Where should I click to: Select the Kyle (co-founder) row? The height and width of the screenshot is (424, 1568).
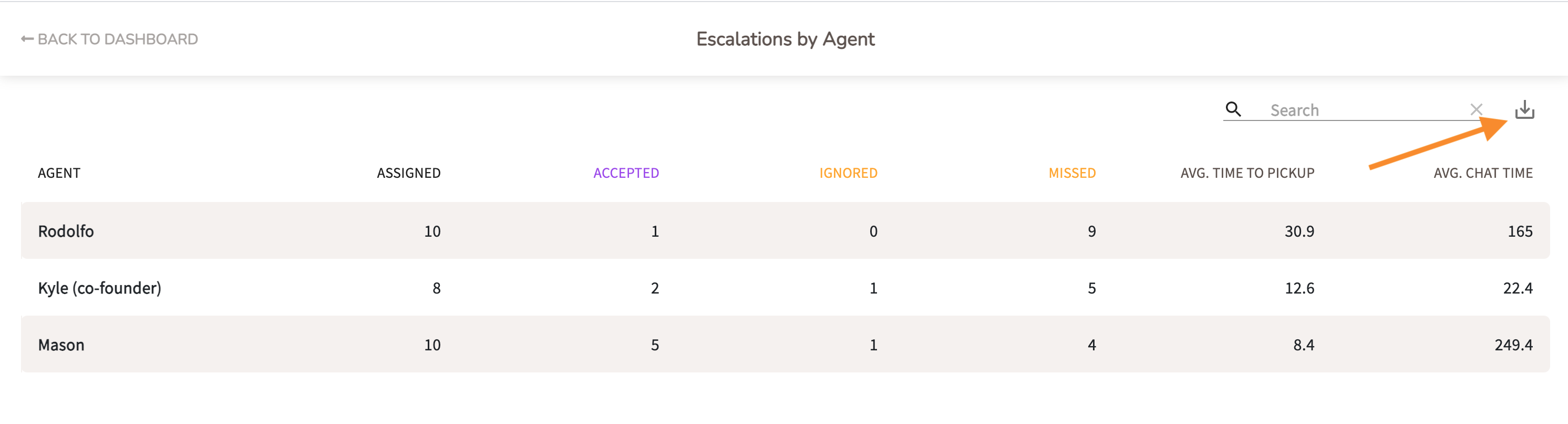click(x=99, y=288)
